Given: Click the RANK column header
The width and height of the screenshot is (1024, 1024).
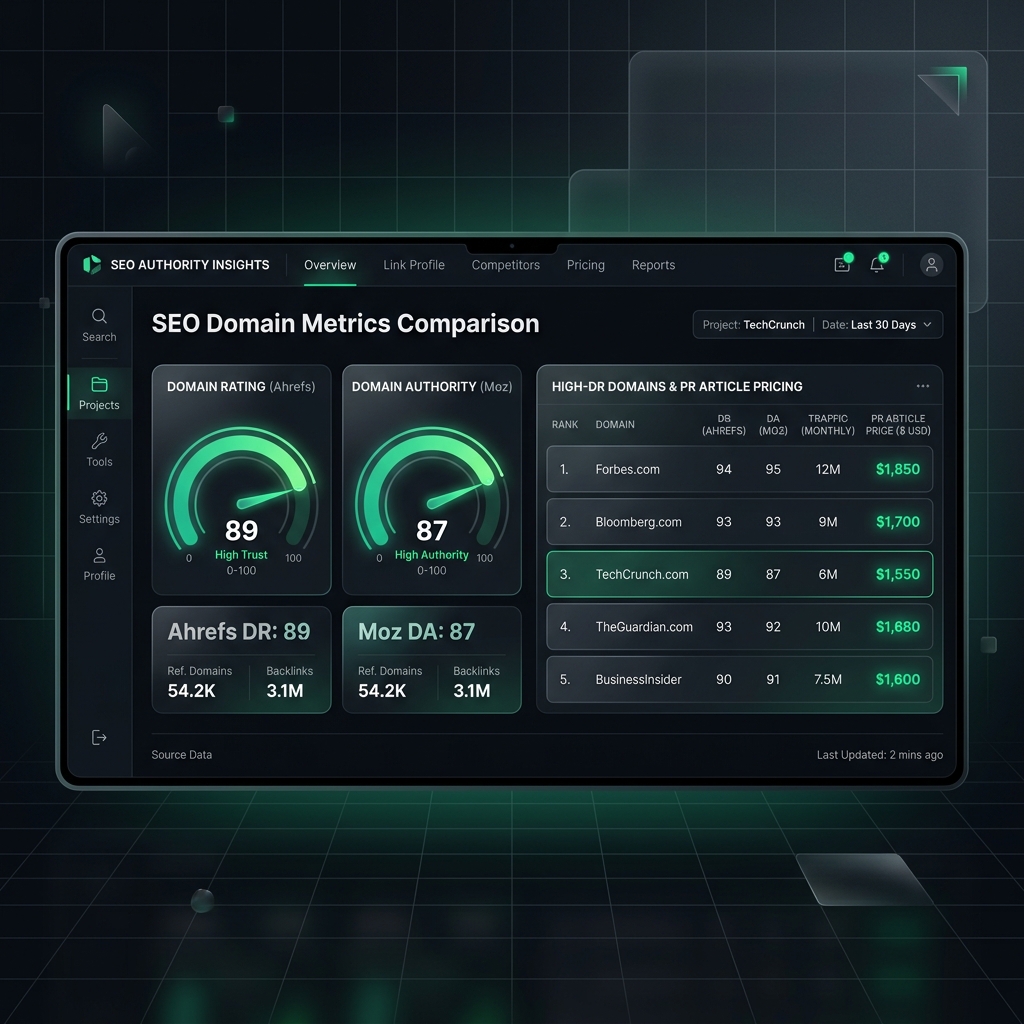Looking at the screenshot, I should coord(565,424).
